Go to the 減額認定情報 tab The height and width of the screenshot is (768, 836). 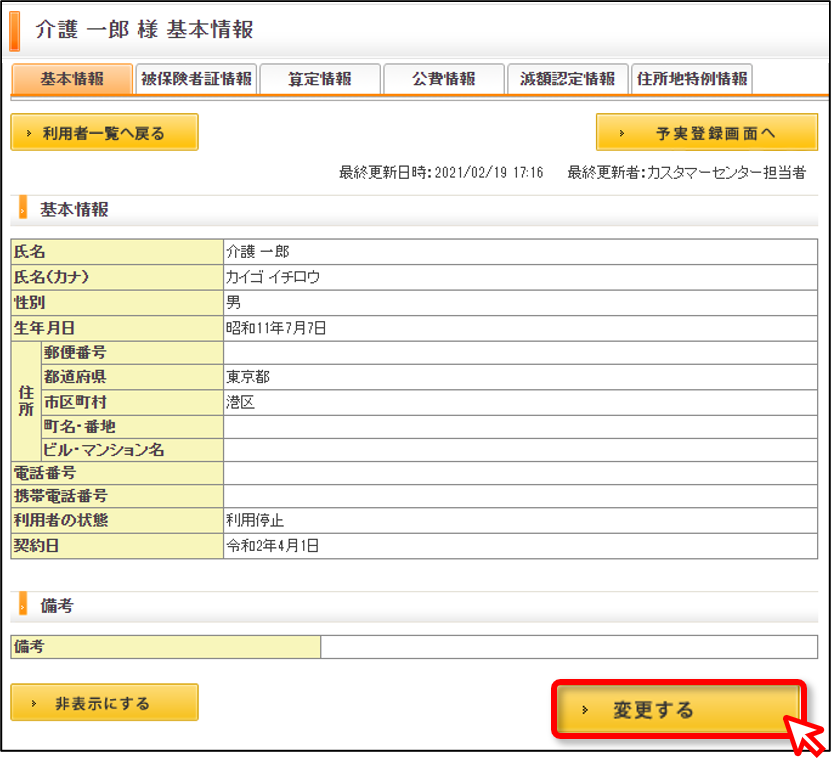click(x=567, y=79)
